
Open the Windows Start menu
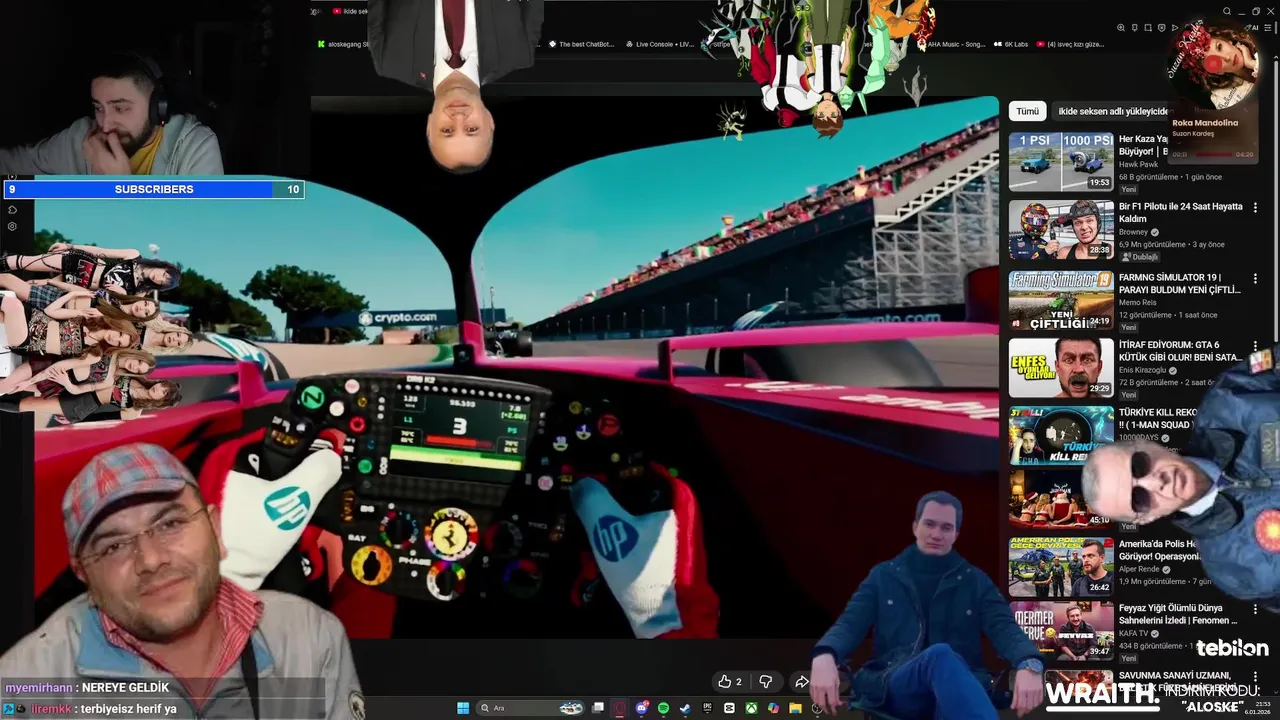click(463, 708)
